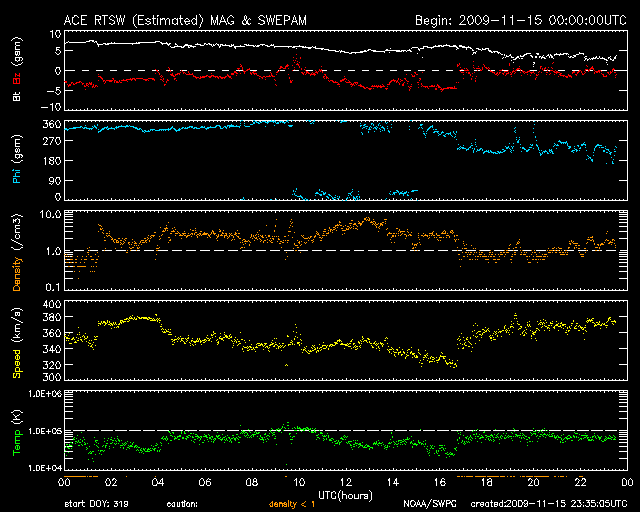
Task: Click the '02' hour tick label
Action: [111, 483]
